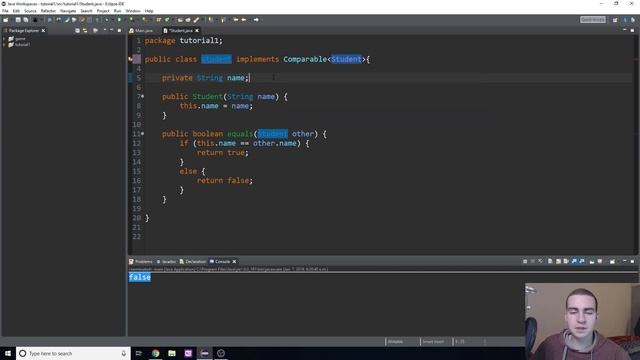Viewport: 640px width, 360px height.
Task: Click the word Comparable in line 3
Action: coord(305,59)
